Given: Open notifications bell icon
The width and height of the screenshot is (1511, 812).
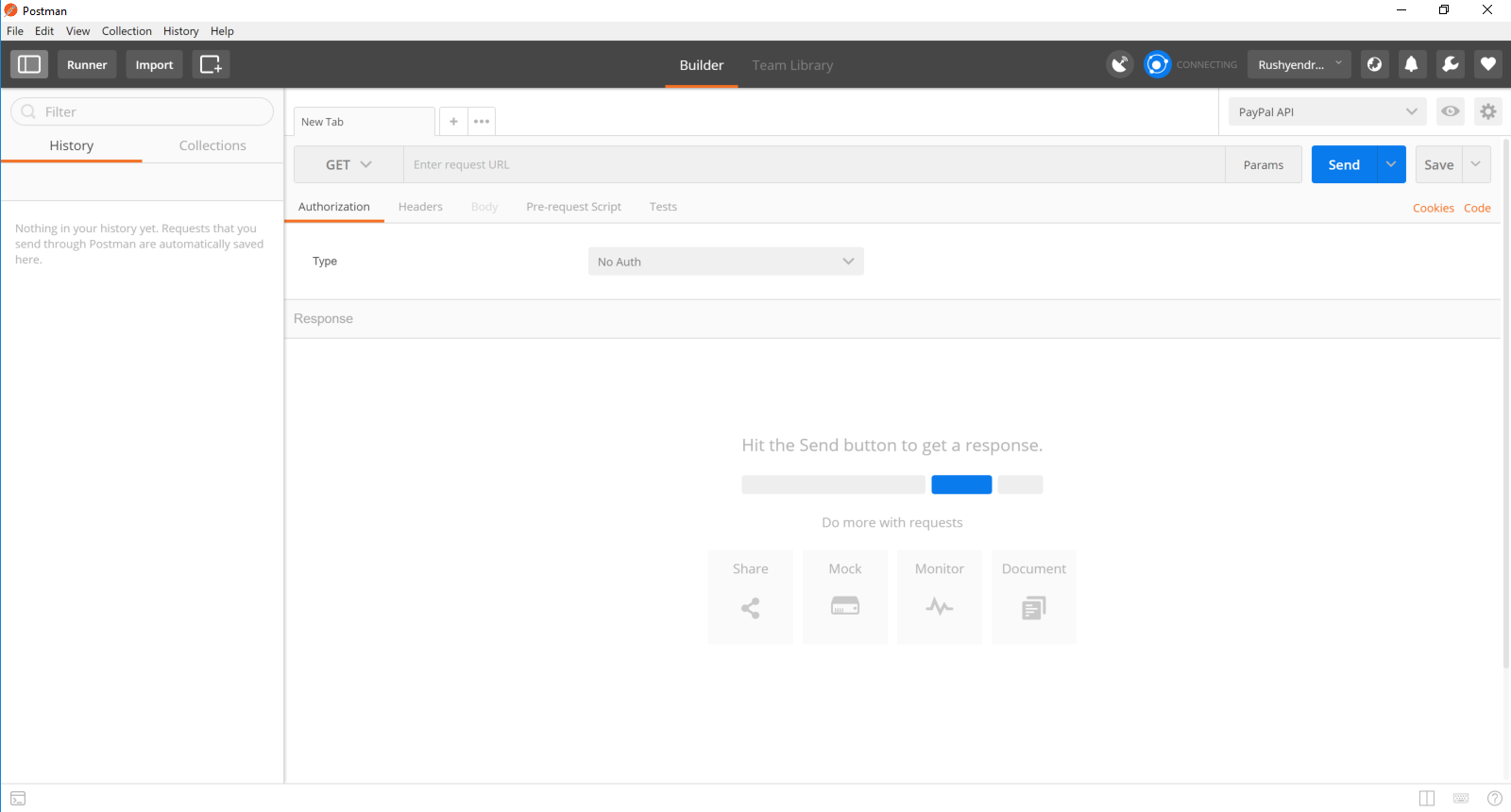Looking at the screenshot, I should coord(1411,64).
